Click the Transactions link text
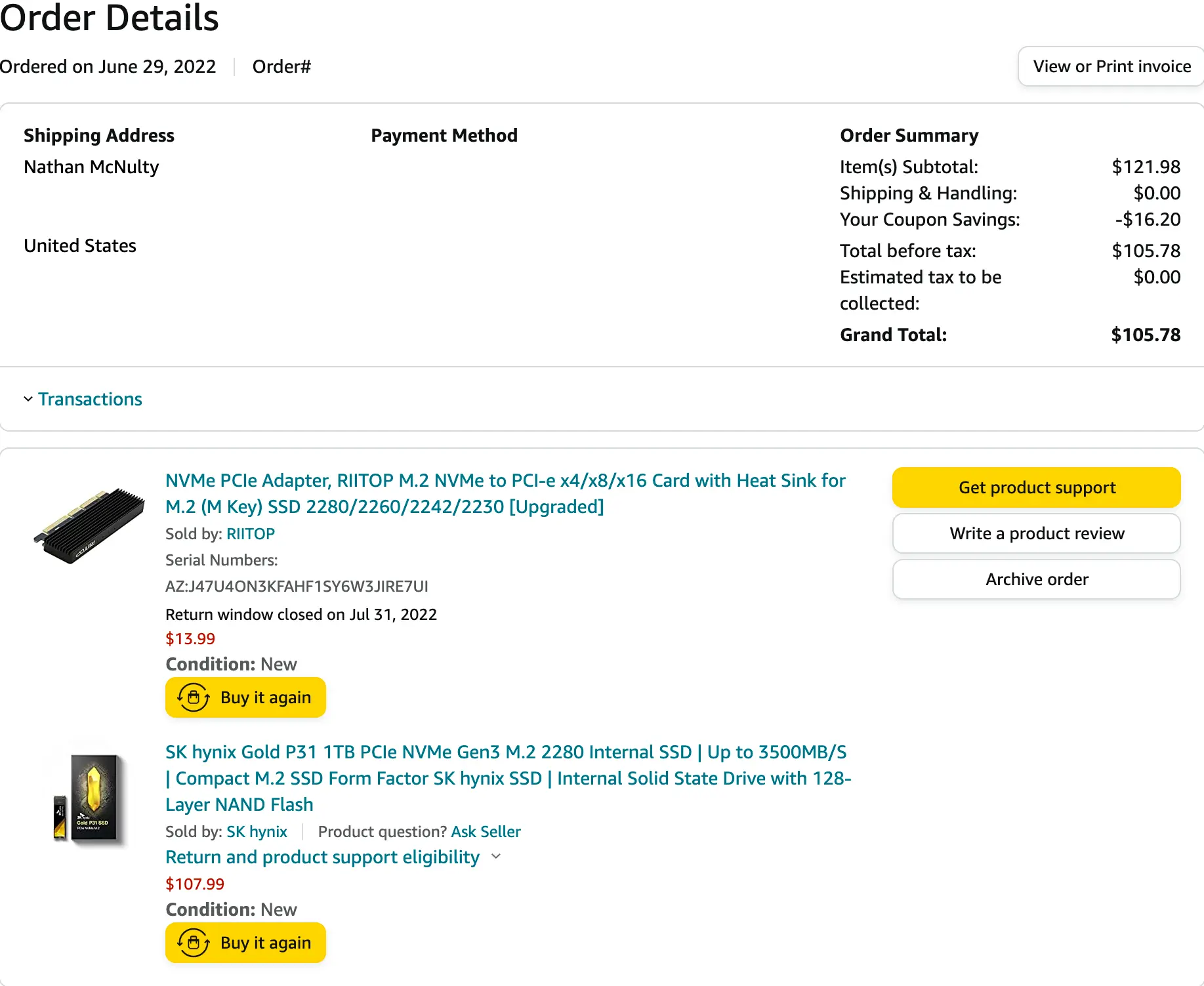The height and width of the screenshot is (986, 1204). click(x=90, y=399)
